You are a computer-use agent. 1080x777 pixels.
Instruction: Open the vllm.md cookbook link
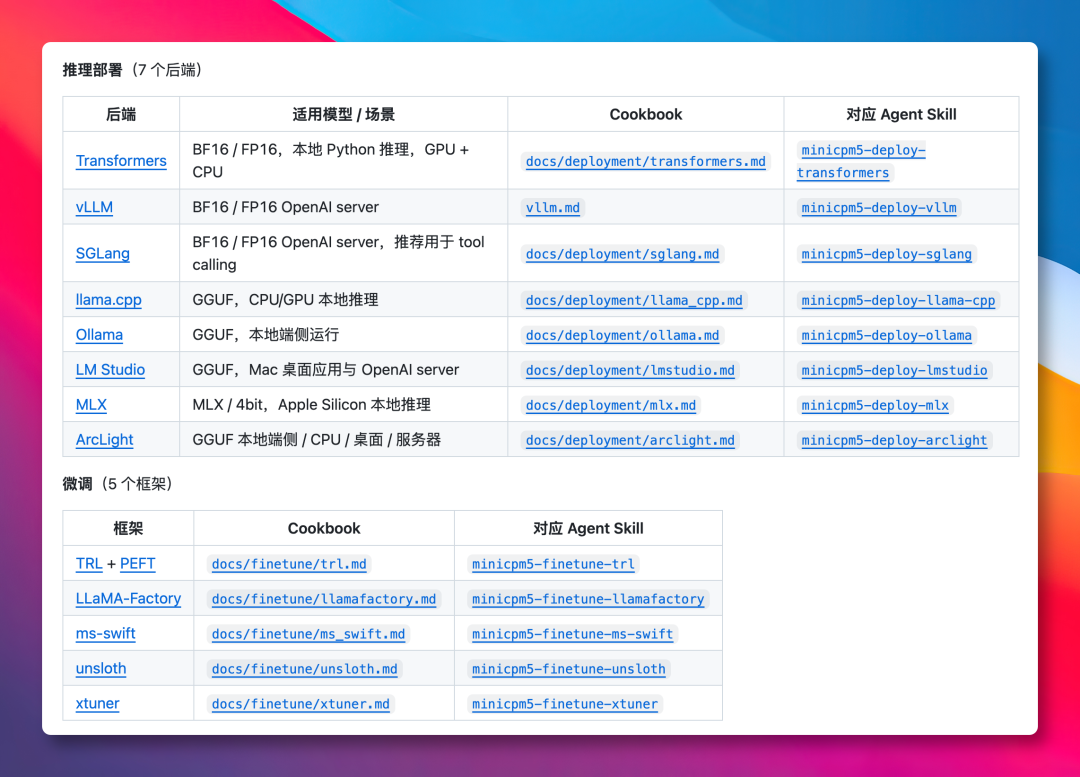pos(552,207)
